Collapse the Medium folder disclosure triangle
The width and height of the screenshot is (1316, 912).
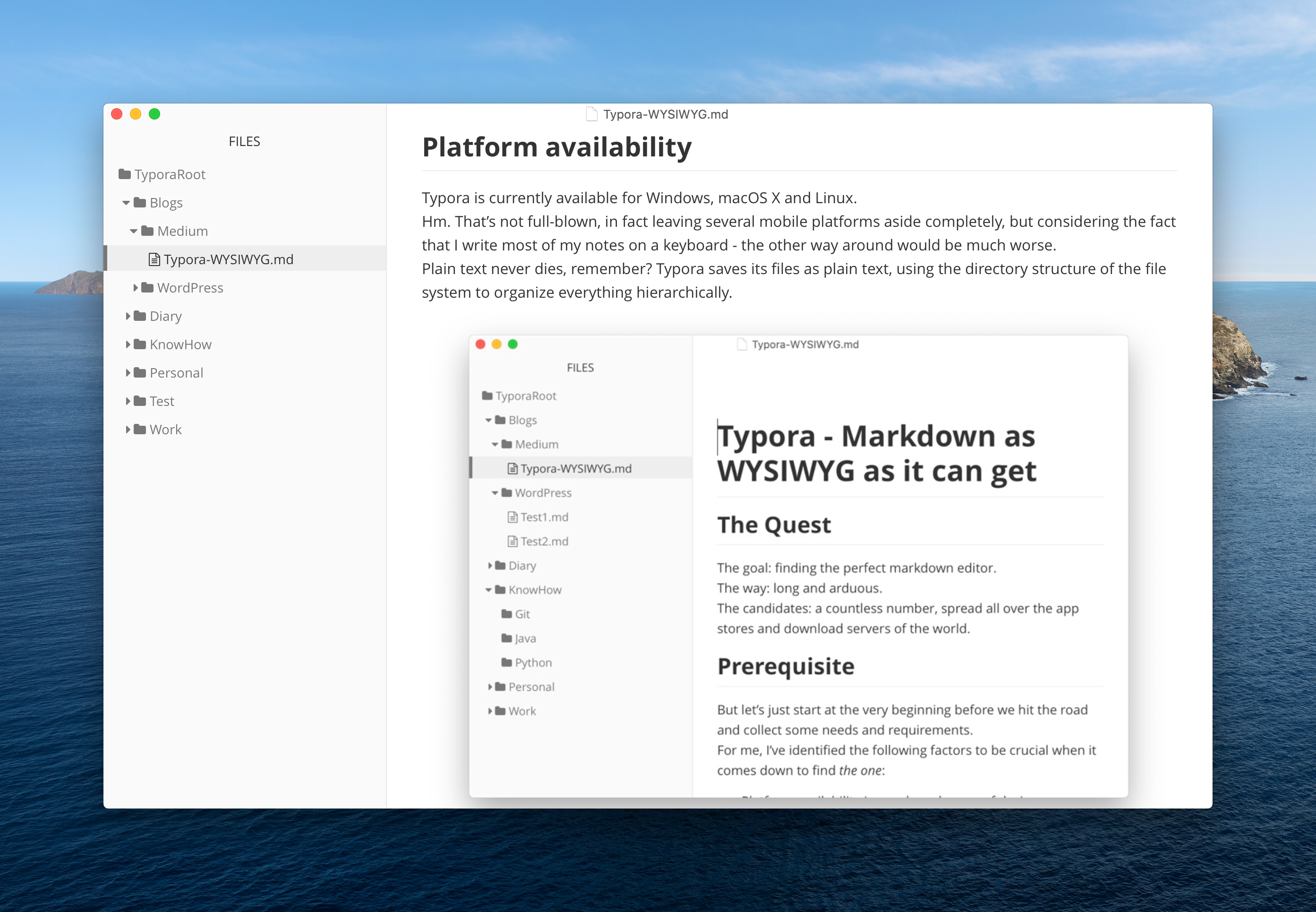[134, 231]
